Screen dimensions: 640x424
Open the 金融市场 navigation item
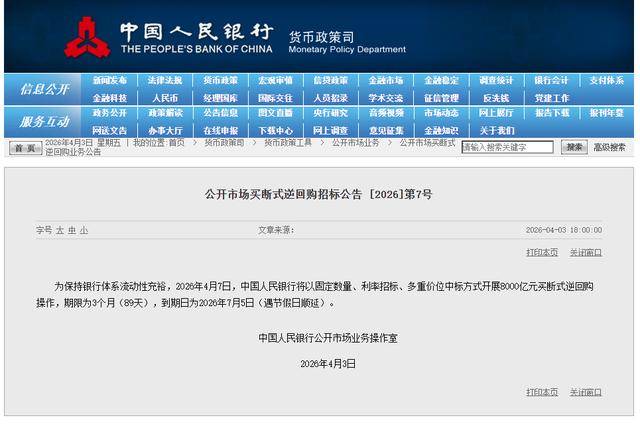pyautogui.click(x=385, y=81)
